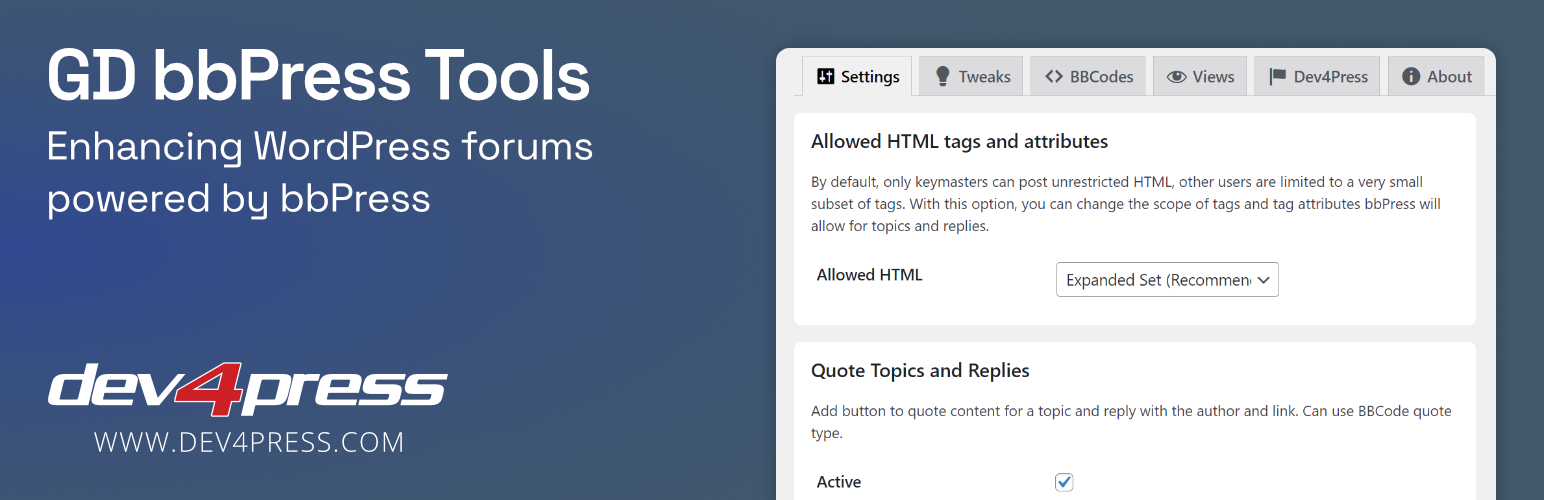Toggle the Active quote checkbox
Image resolution: width=1544 pixels, height=500 pixels.
(1064, 482)
